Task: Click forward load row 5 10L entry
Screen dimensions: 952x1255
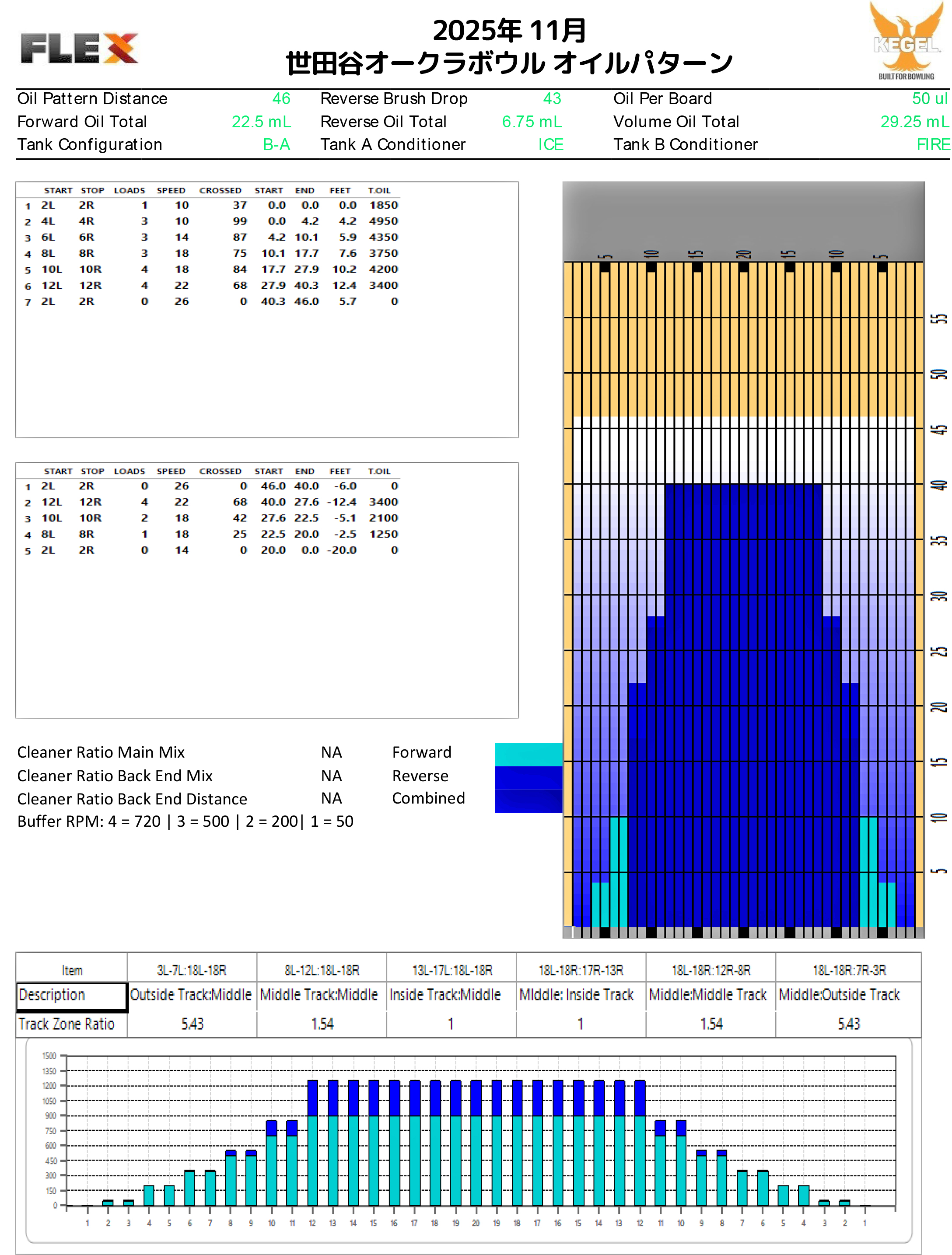Action: click(52, 269)
